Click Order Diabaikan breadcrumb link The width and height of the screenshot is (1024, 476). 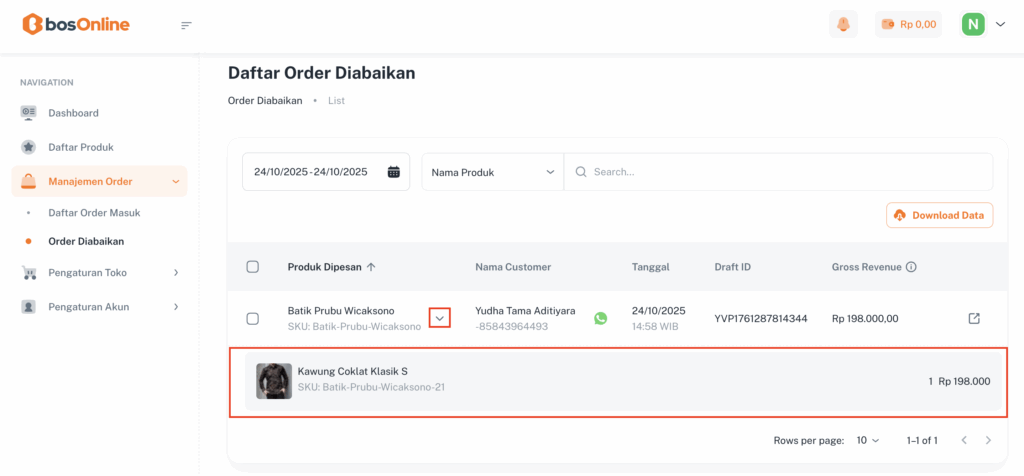[x=265, y=101]
